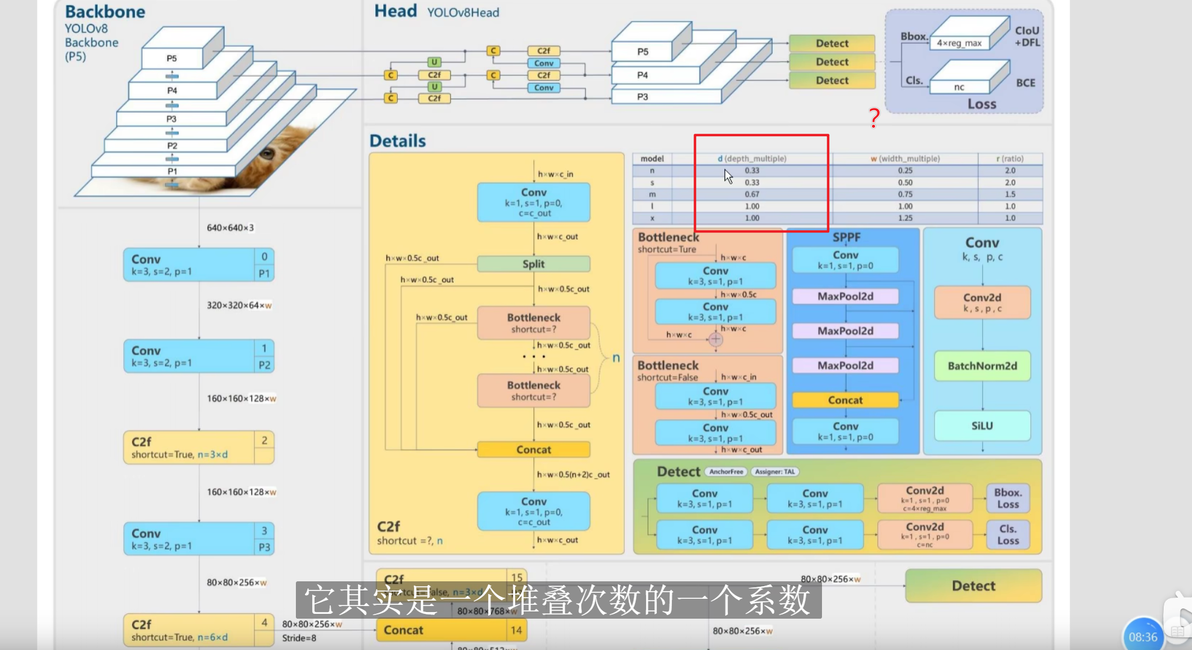Select the P2 layer of the Backbone pyramid
1192x650 pixels.
[x=173, y=145]
